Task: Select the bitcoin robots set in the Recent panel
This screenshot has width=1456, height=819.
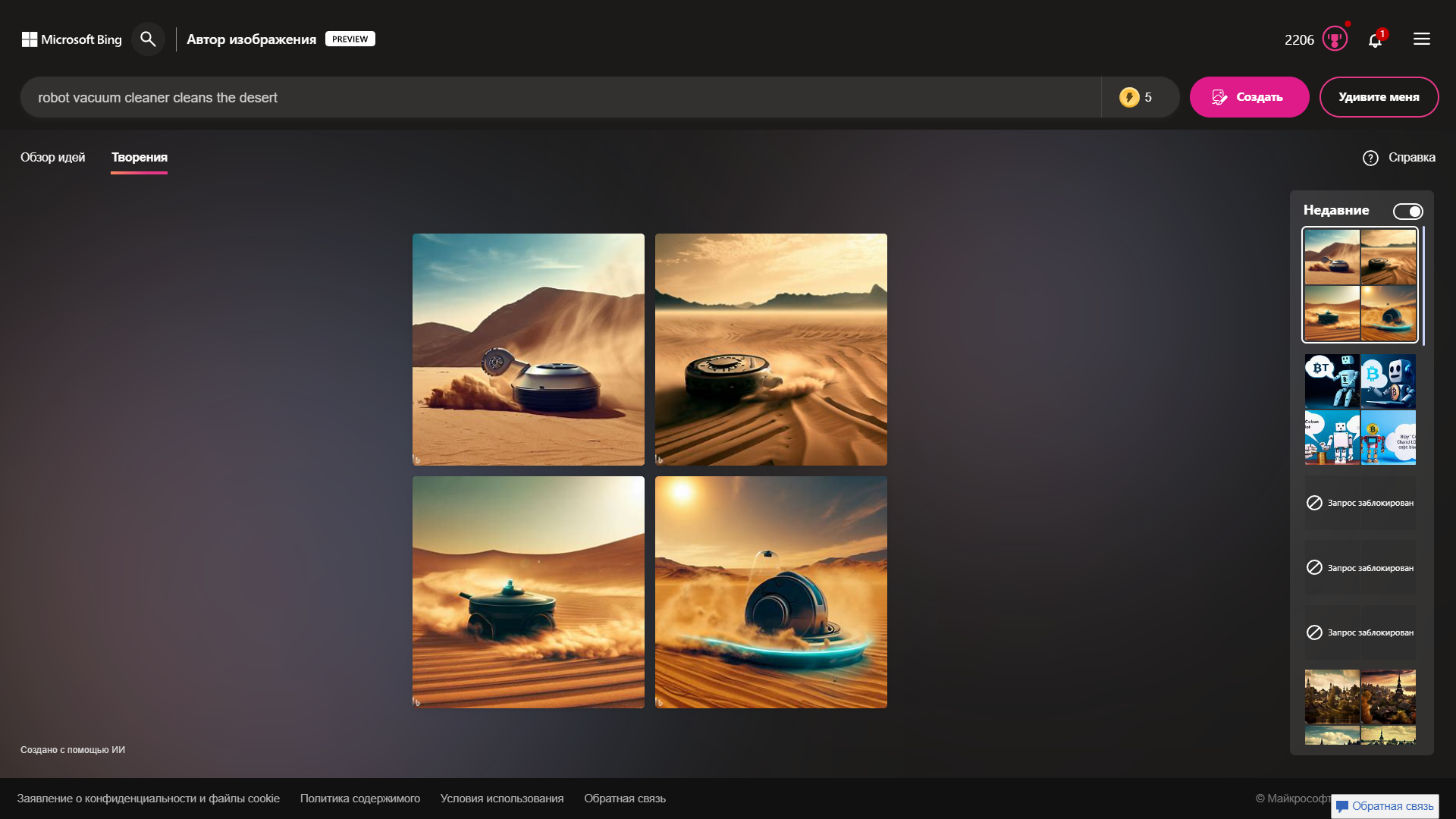Action: tap(1360, 409)
